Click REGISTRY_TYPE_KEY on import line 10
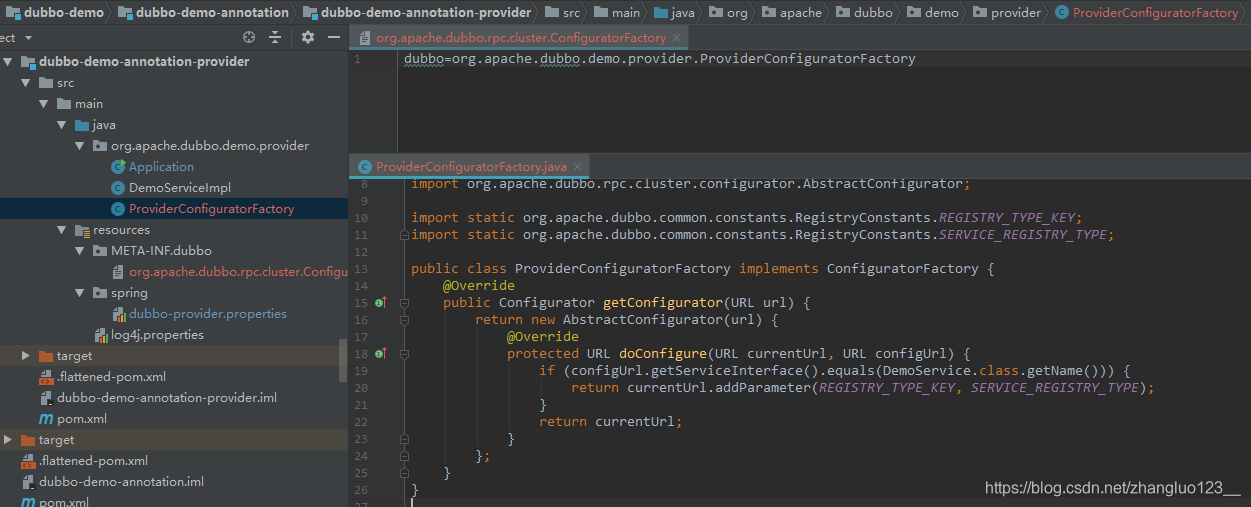 1008,218
